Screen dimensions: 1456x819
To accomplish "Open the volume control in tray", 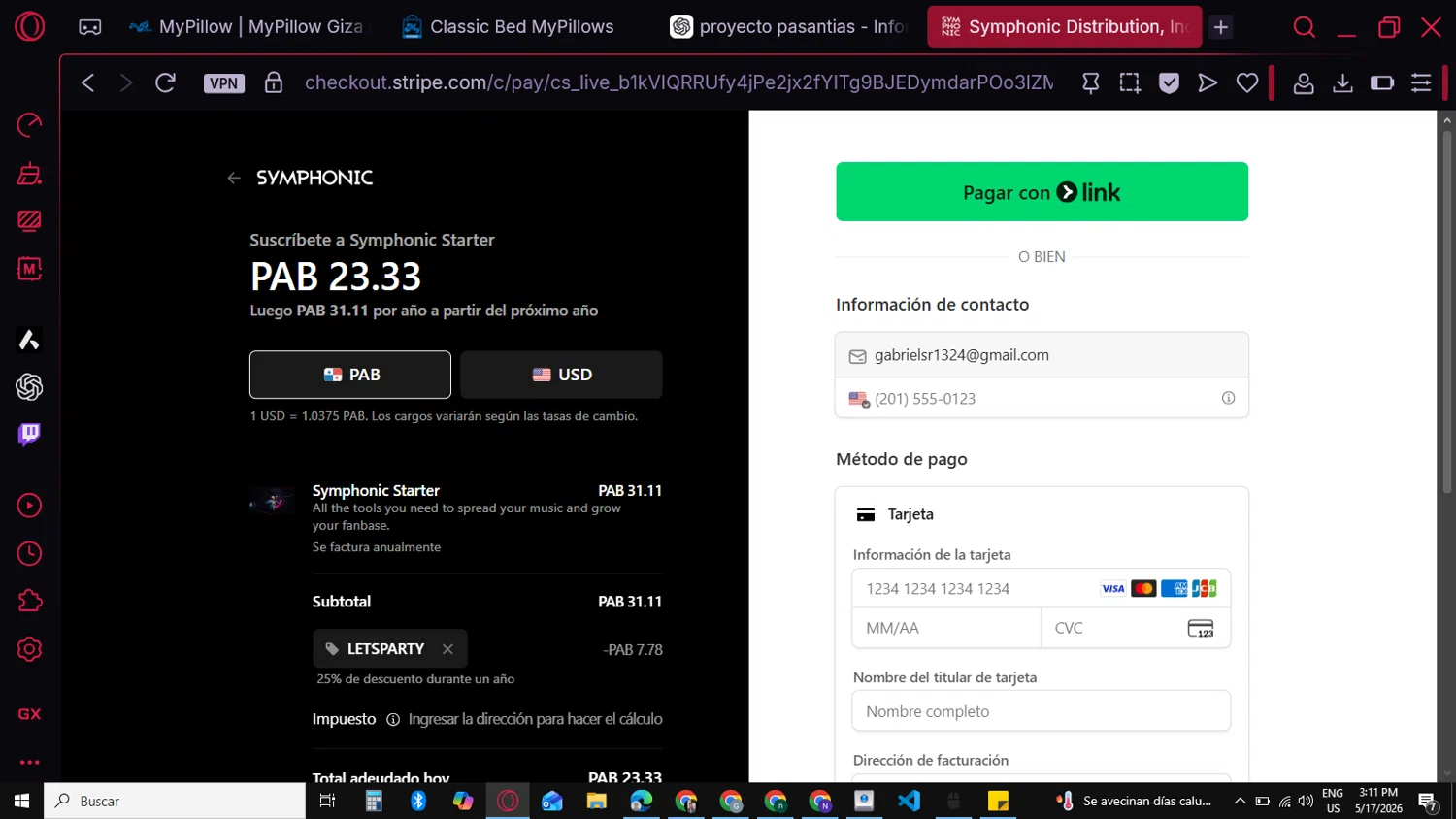I will click(1306, 802).
